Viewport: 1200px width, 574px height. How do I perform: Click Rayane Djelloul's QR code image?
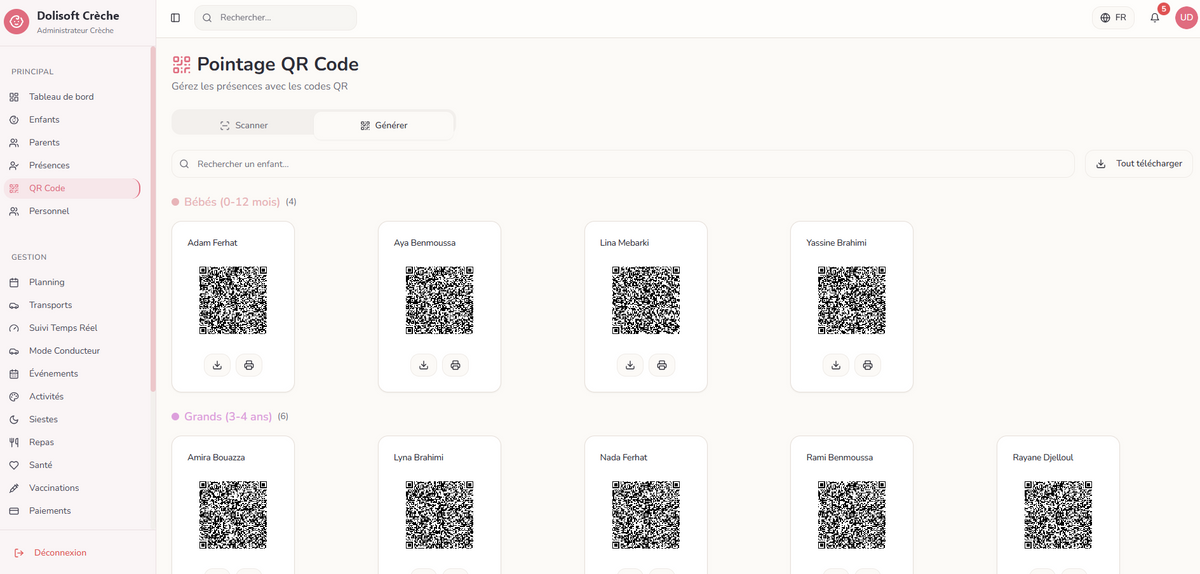point(1058,514)
